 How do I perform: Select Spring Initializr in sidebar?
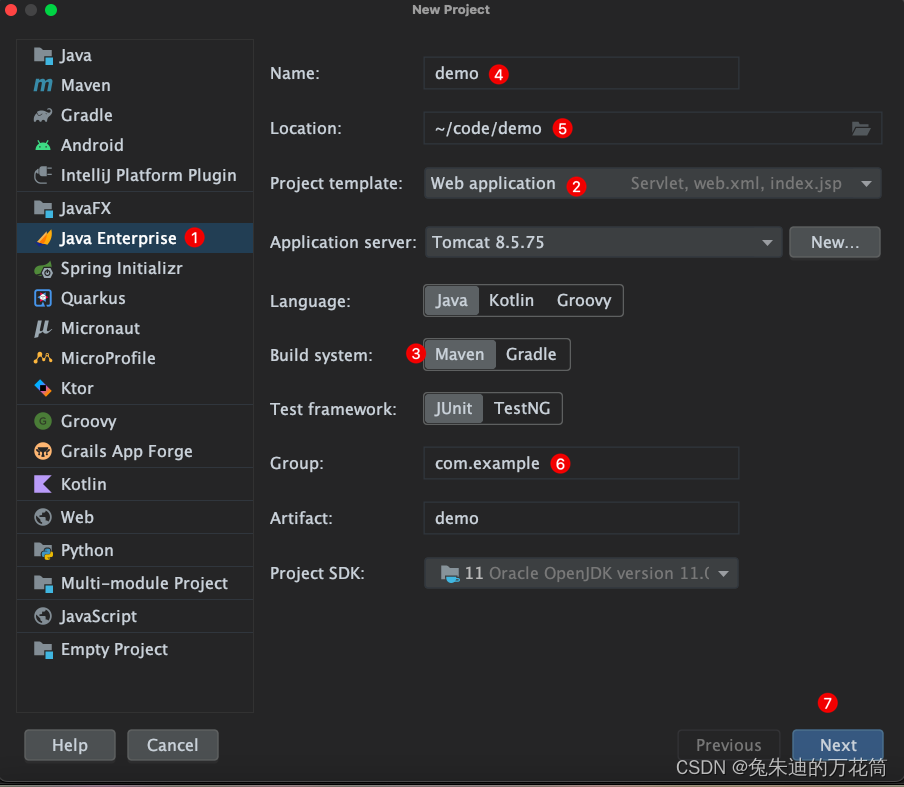(135, 269)
